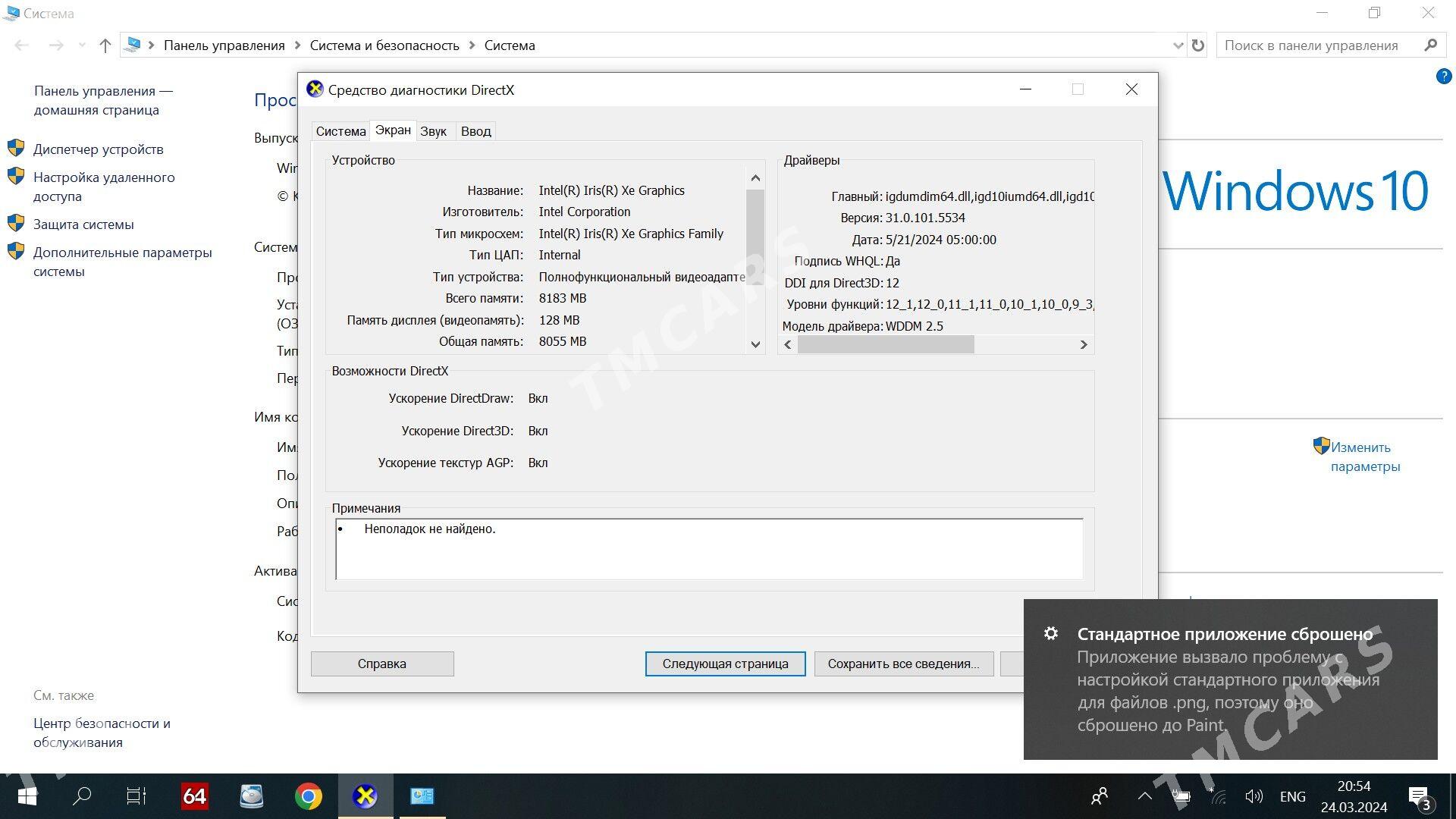Click the Версия: 31.0.101.5534 driver value

pos(925,218)
